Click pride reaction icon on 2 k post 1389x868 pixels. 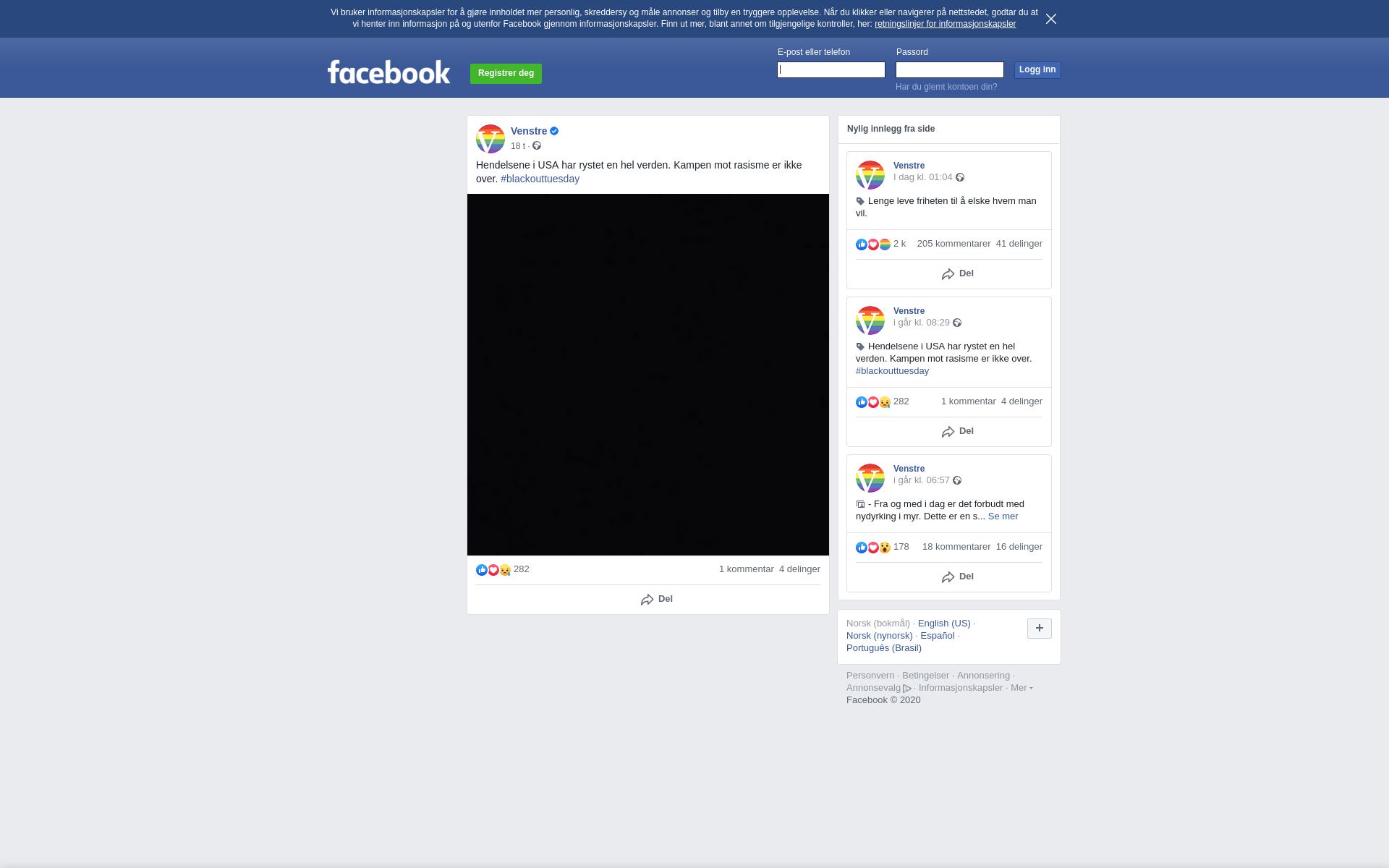pyautogui.click(x=885, y=244)
